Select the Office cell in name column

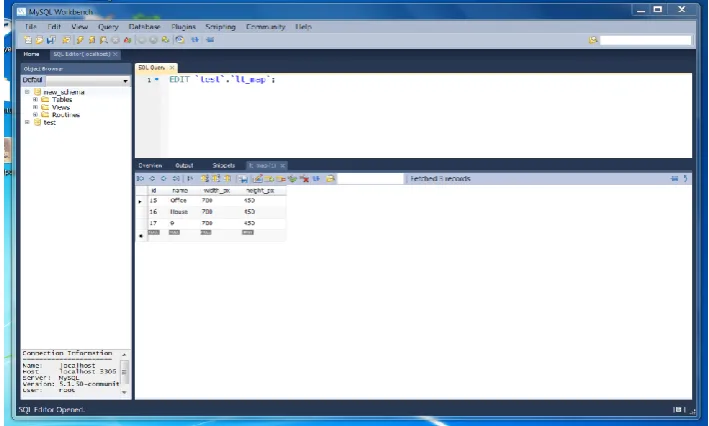[178, 200]
